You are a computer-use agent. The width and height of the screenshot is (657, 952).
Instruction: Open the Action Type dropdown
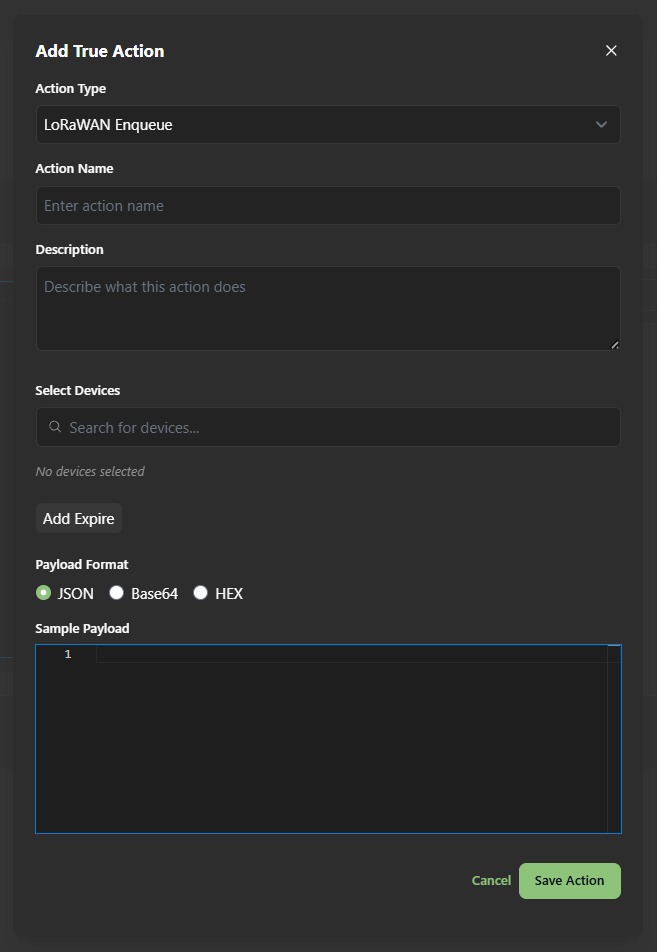[x=328, y=124]
